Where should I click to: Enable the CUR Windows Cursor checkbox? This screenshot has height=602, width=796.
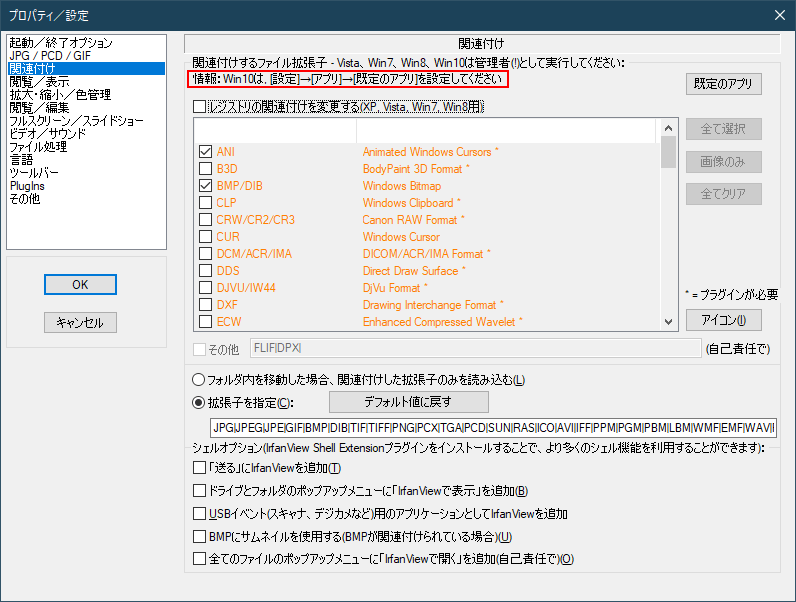pyautogui.click(x=206, y=237)
